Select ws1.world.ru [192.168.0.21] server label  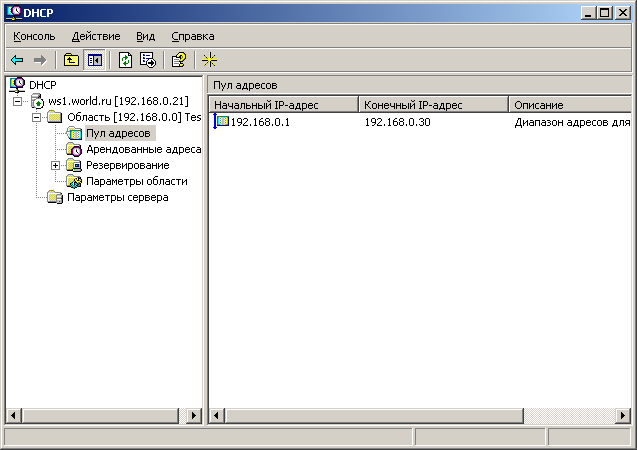[x=118, y=101]
